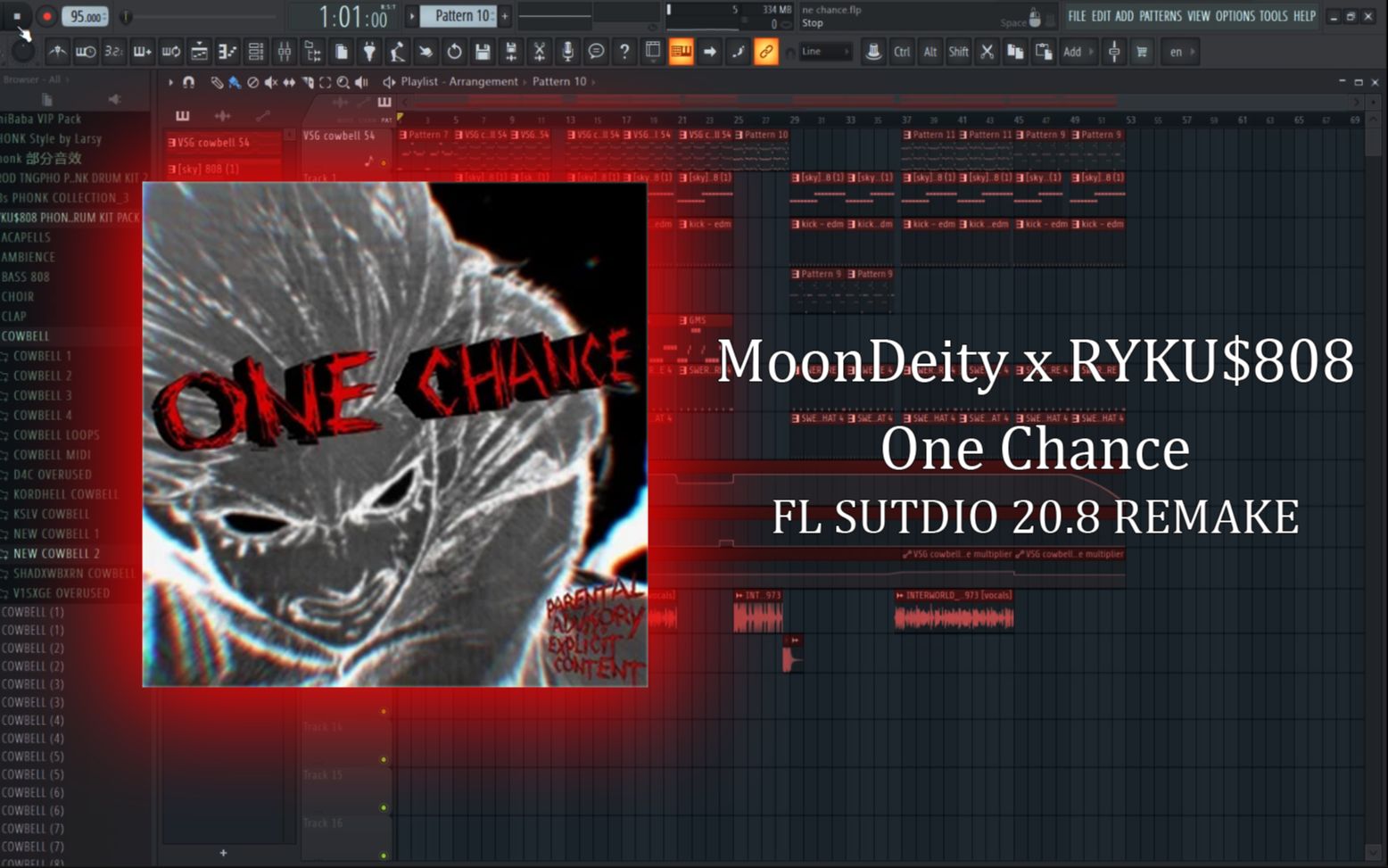
Task: Click the undo history circular arrow icon
Action: [454, 52]
